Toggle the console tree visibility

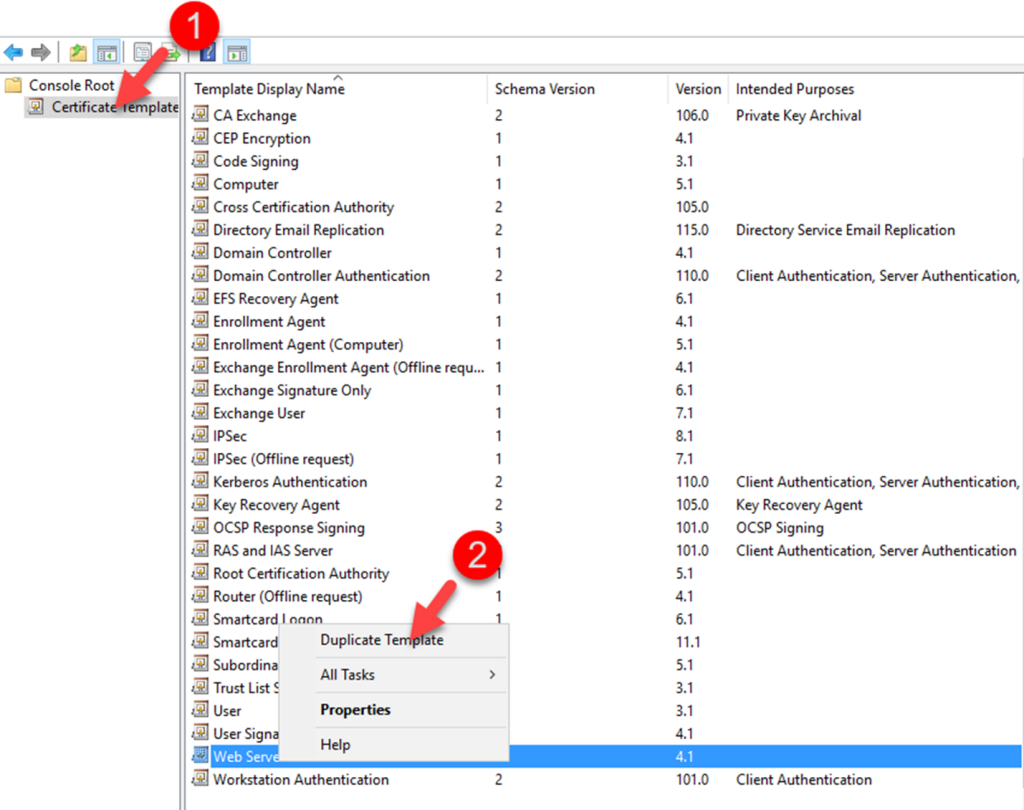point(106,51)
